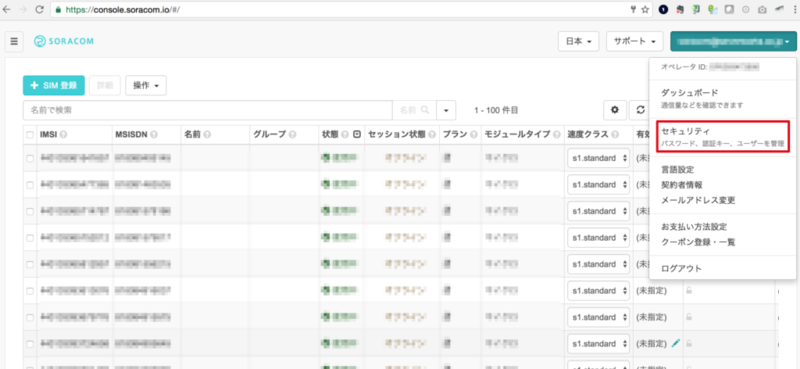The height and width of the screenshot is (369, 800).
Task: Show help for セッション状態 column
Action: tap(433, 135)
